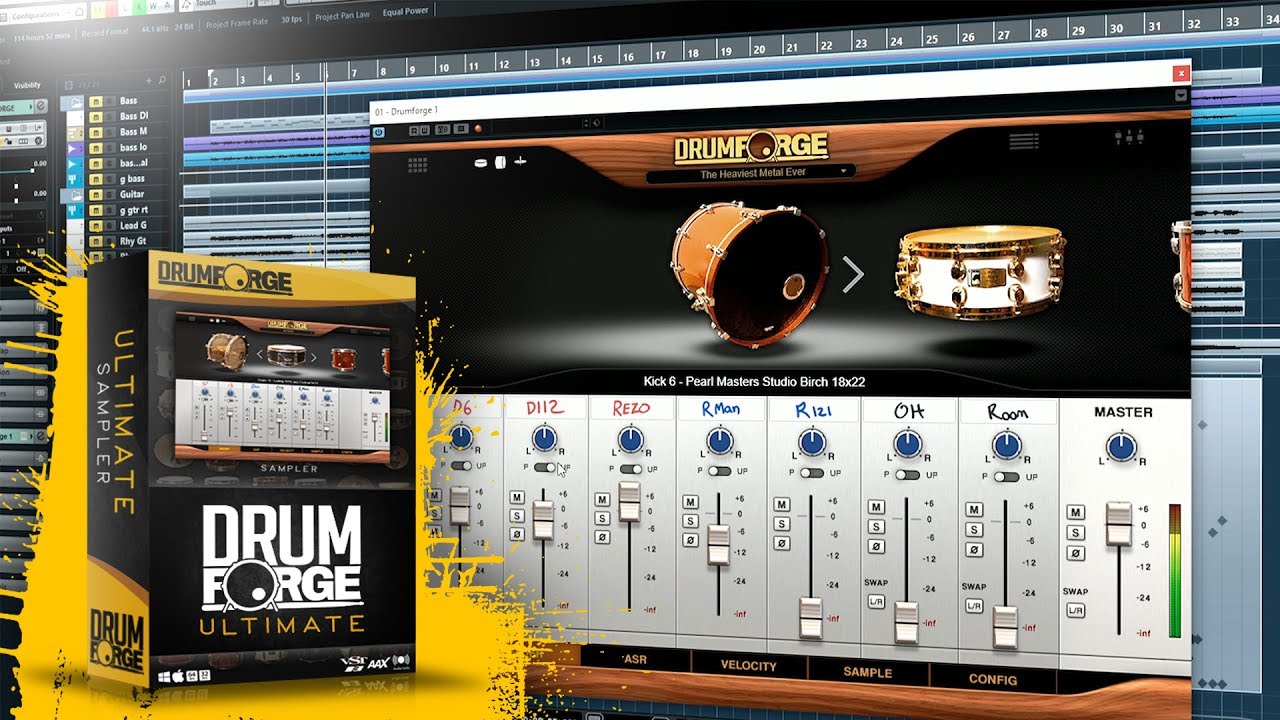The height and width of the screenshot is (720, 1280).
Task: Toggle the P/UP switch on OH channel
Action: pyautogui.click(x=907, y=474)
